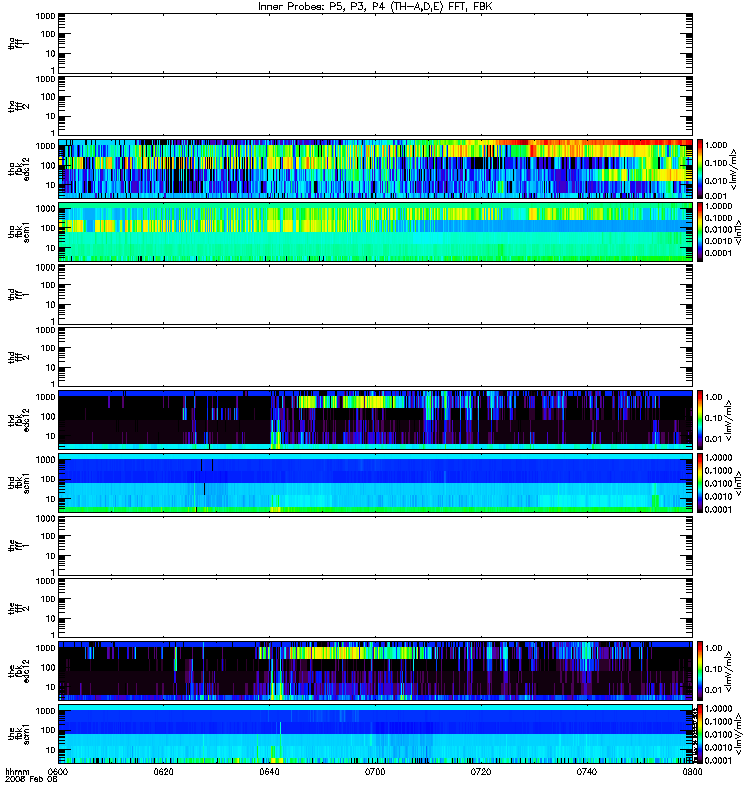Click the 'the fff 2' y-axis label

(19, 608)
